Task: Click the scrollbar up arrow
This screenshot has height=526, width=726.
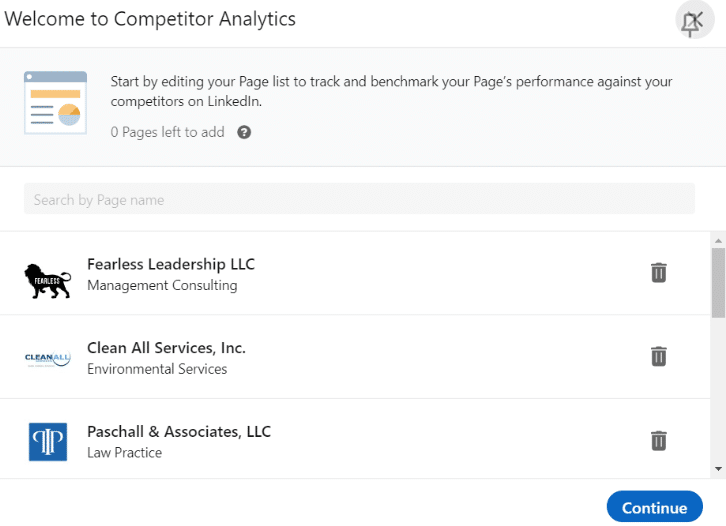Action: (718, 241)
